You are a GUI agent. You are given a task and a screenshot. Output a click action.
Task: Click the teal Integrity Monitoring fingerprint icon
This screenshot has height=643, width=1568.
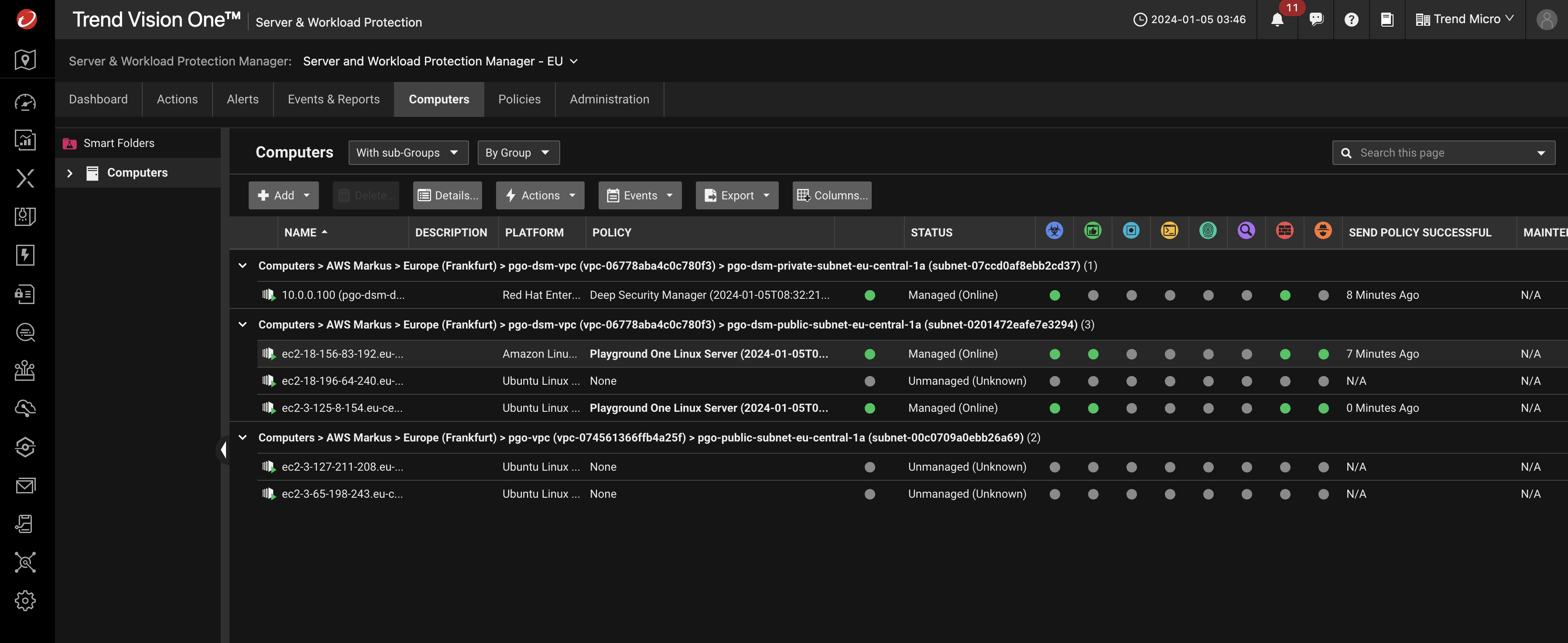[1208, 231]
